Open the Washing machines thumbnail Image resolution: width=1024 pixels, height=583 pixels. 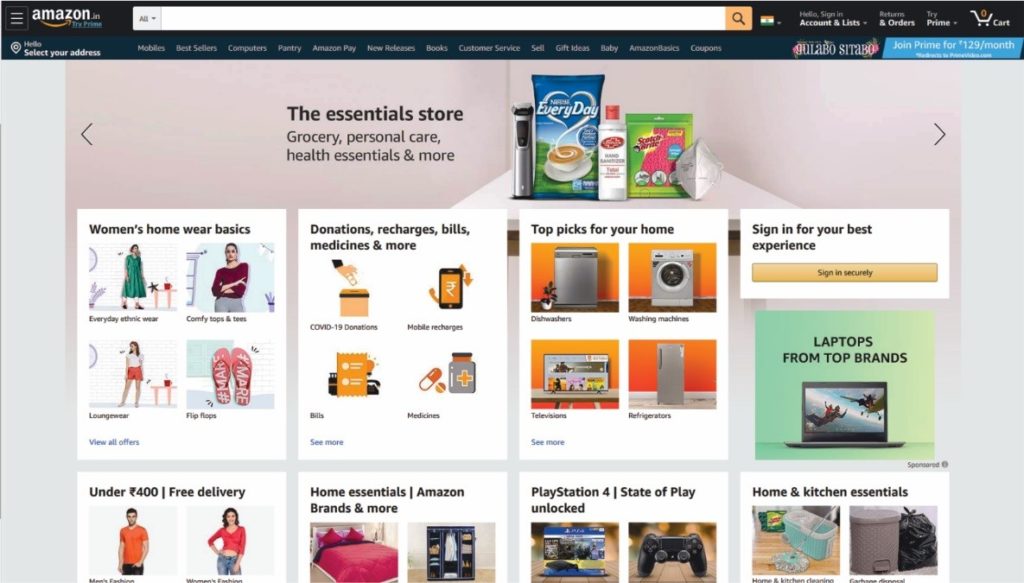672,277
